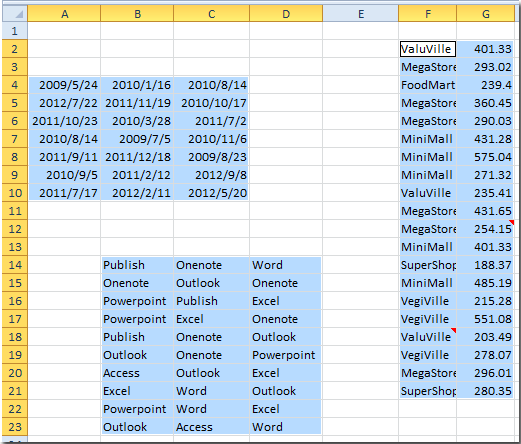Image resolution: width=521 pixels, height=444 pixels.
Task: Select column A header
Action: click(x=64, y=14)
